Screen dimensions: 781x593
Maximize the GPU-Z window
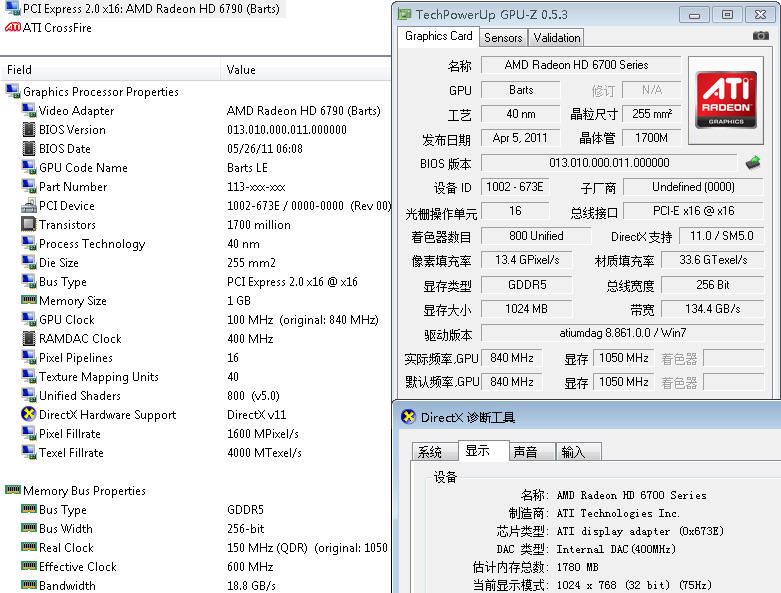727,15
